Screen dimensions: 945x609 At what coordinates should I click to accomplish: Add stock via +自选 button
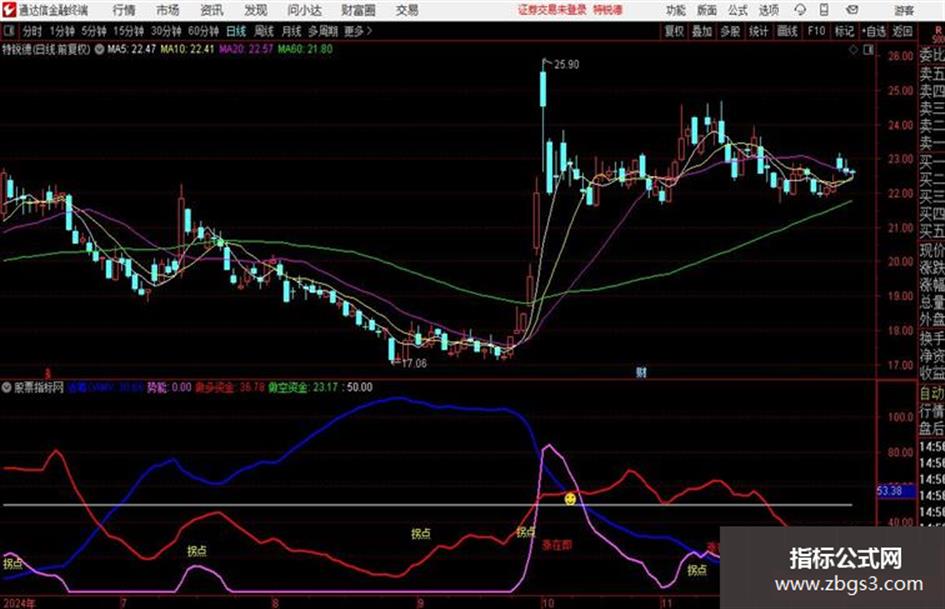coord(873,31)
